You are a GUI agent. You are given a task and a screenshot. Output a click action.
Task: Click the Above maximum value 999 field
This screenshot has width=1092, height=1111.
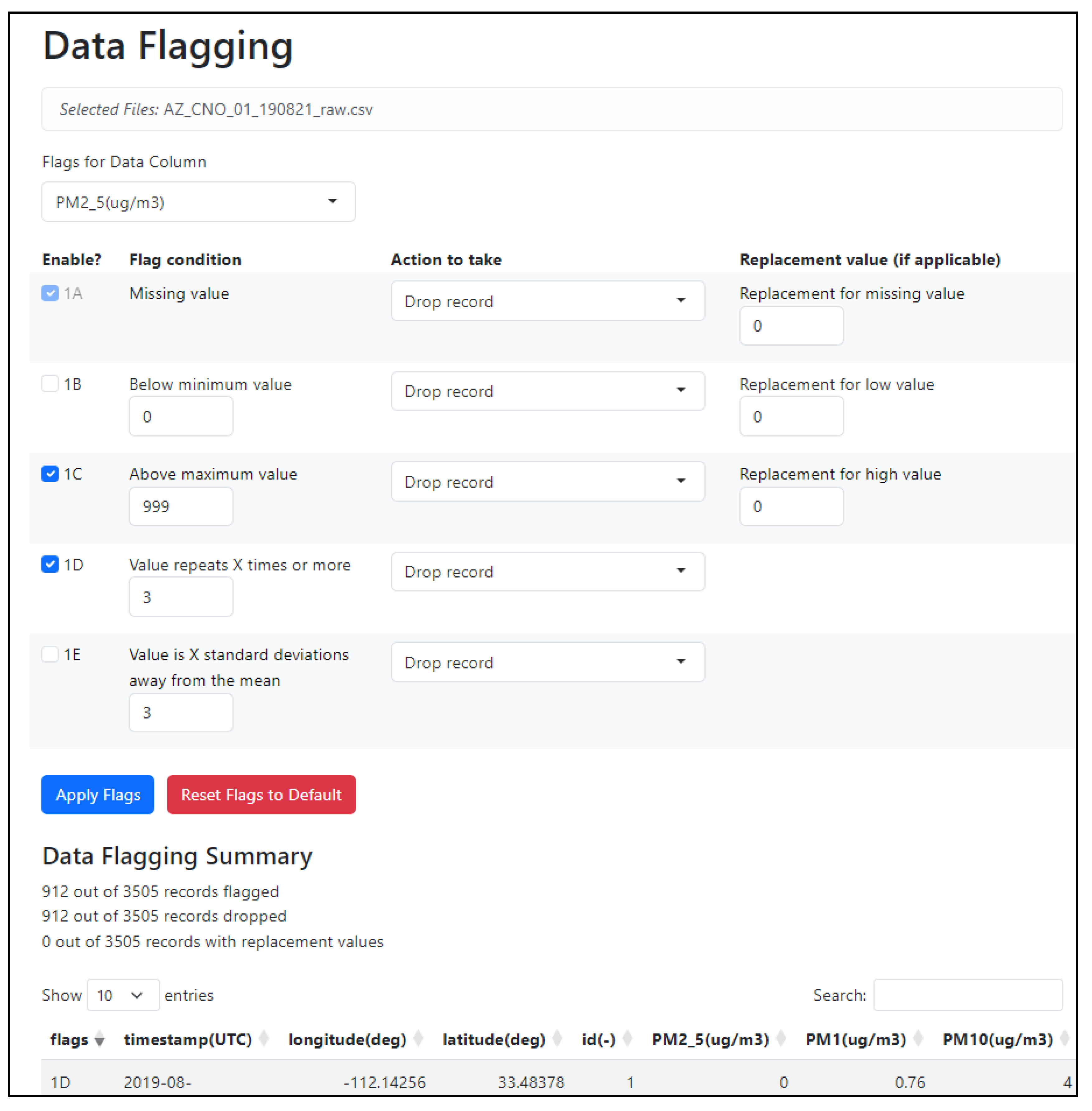(181, 507)
